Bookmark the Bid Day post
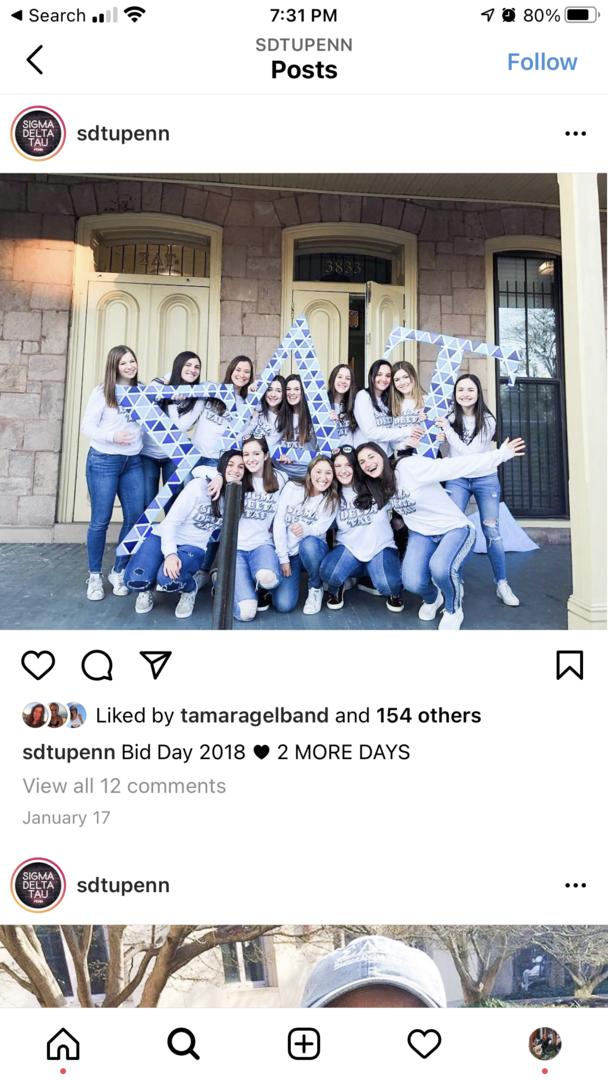 point(569,665)
